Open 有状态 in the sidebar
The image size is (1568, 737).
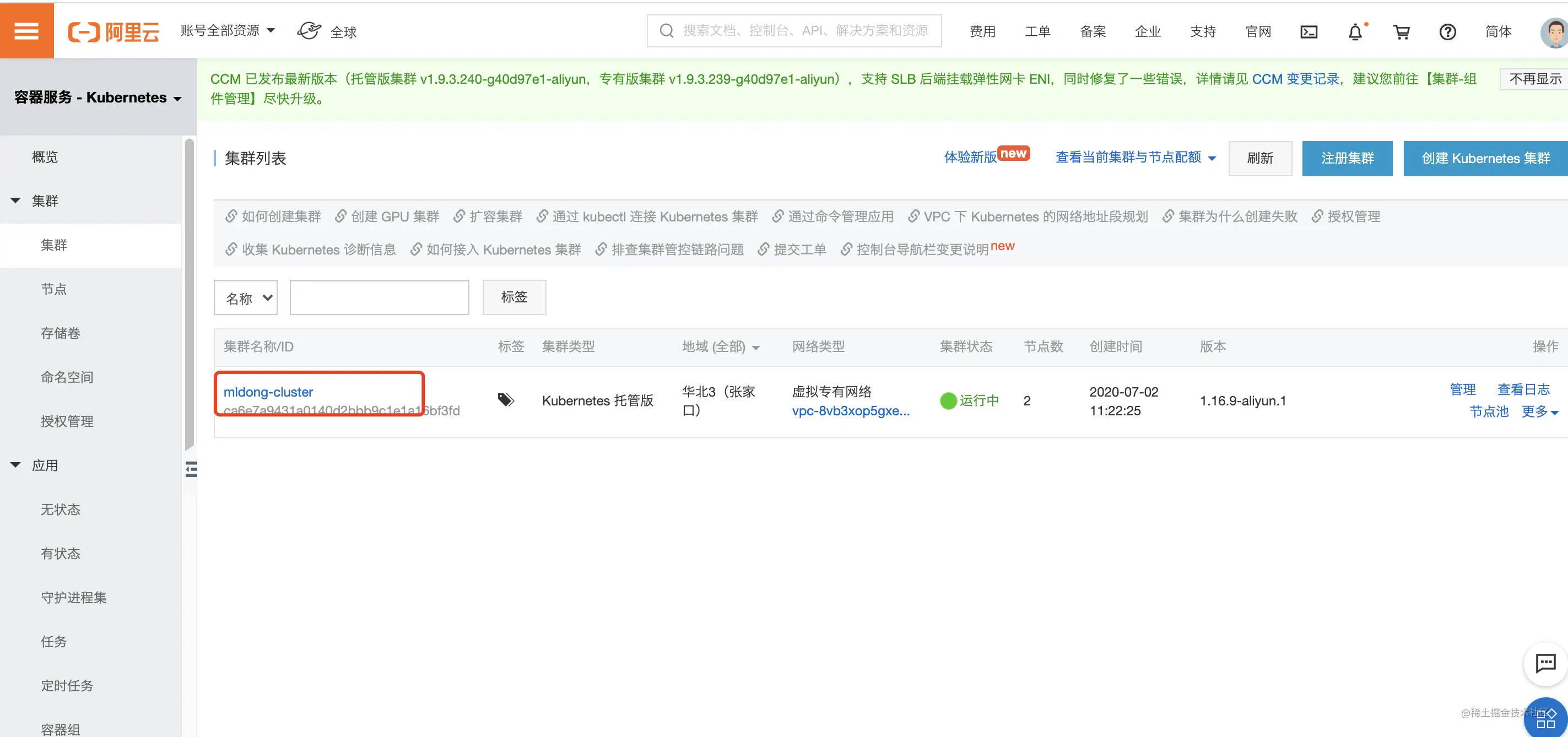[x=60, y=553]
